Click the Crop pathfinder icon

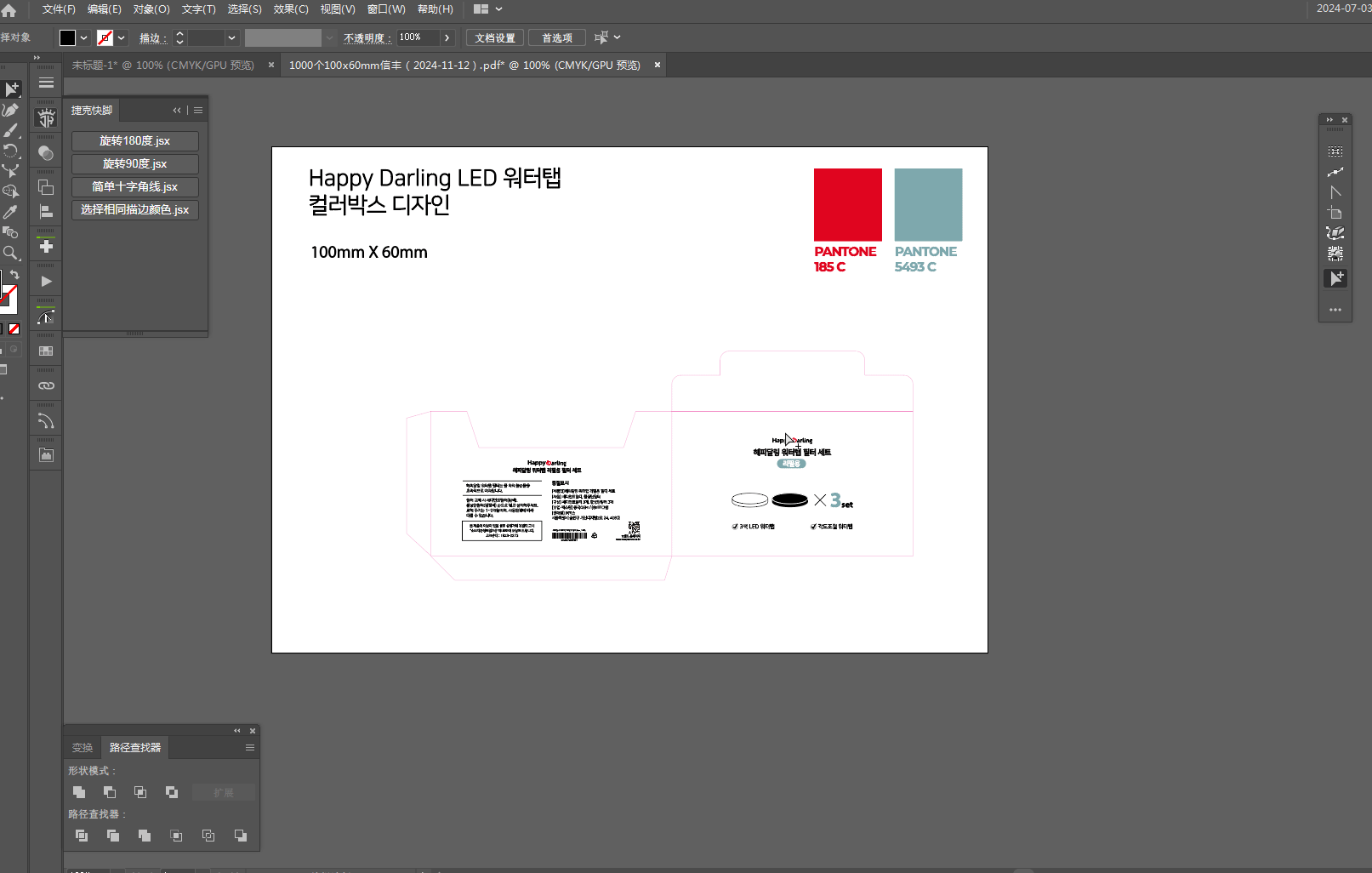(177, 836)
